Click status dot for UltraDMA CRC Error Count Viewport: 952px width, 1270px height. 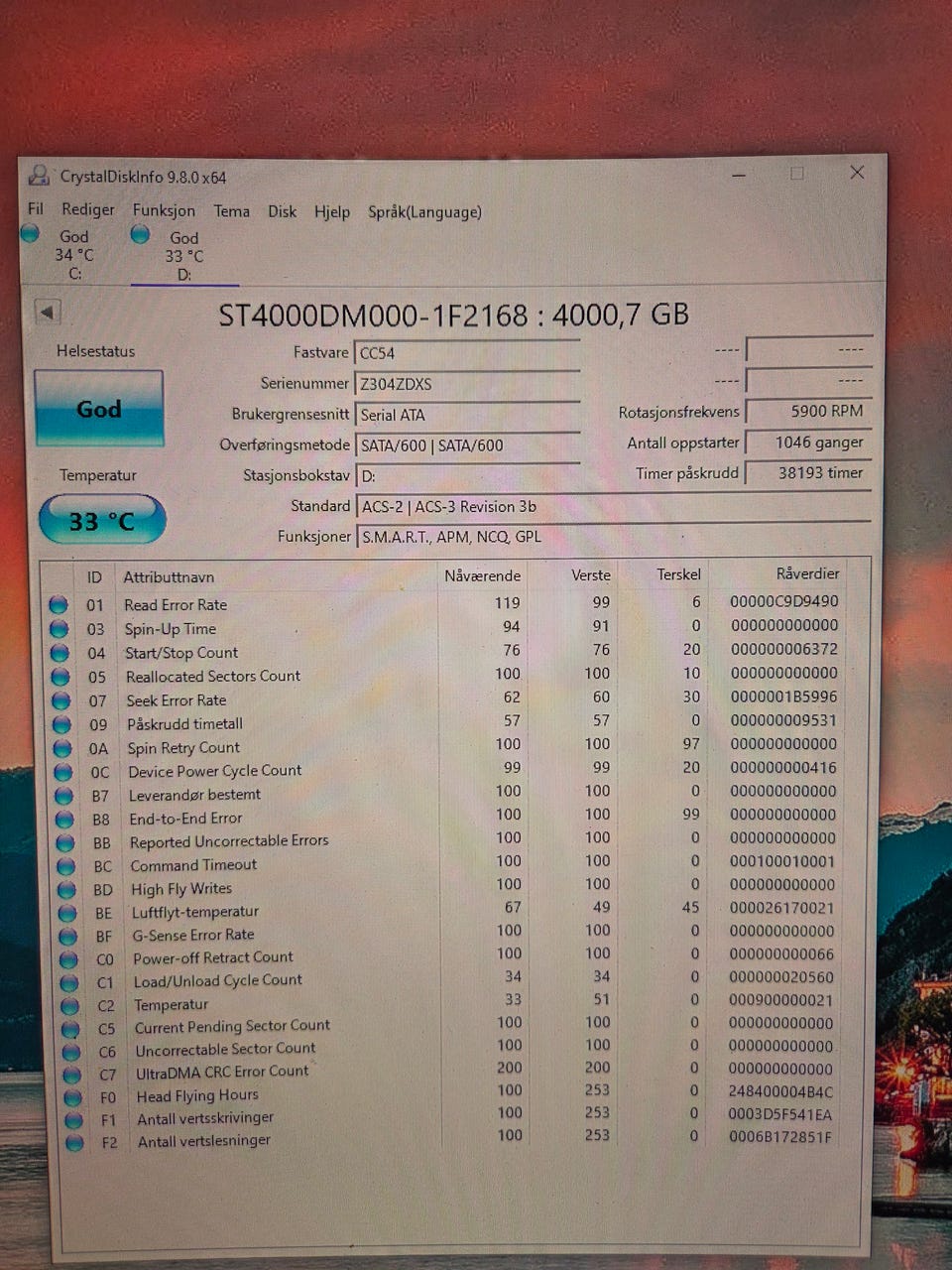[x=72, y=1075]
